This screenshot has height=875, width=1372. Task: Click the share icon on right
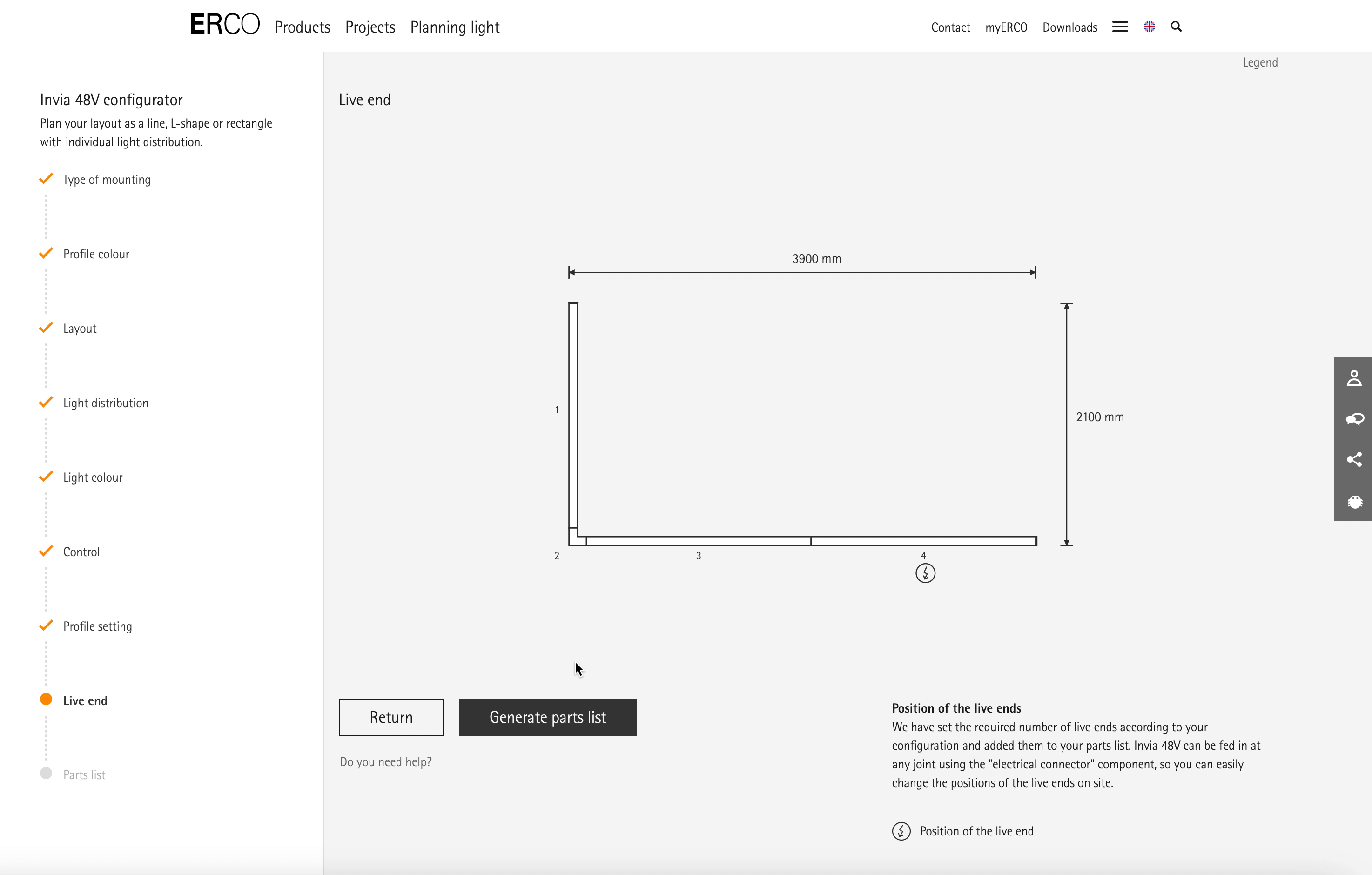click(x=1354, y=460)
